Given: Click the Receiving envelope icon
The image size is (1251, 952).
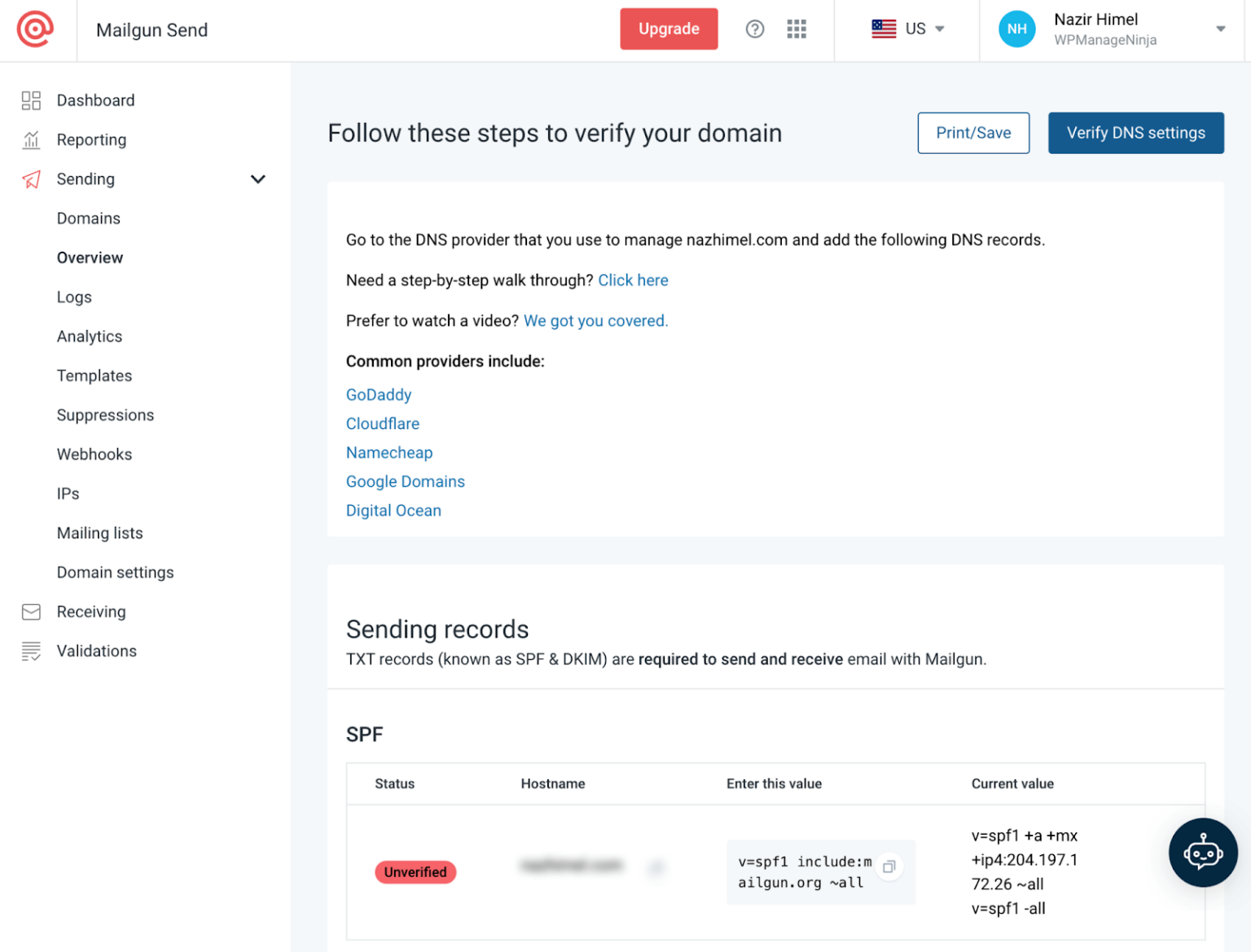Looking at the screenshot, I should (31, 611).
